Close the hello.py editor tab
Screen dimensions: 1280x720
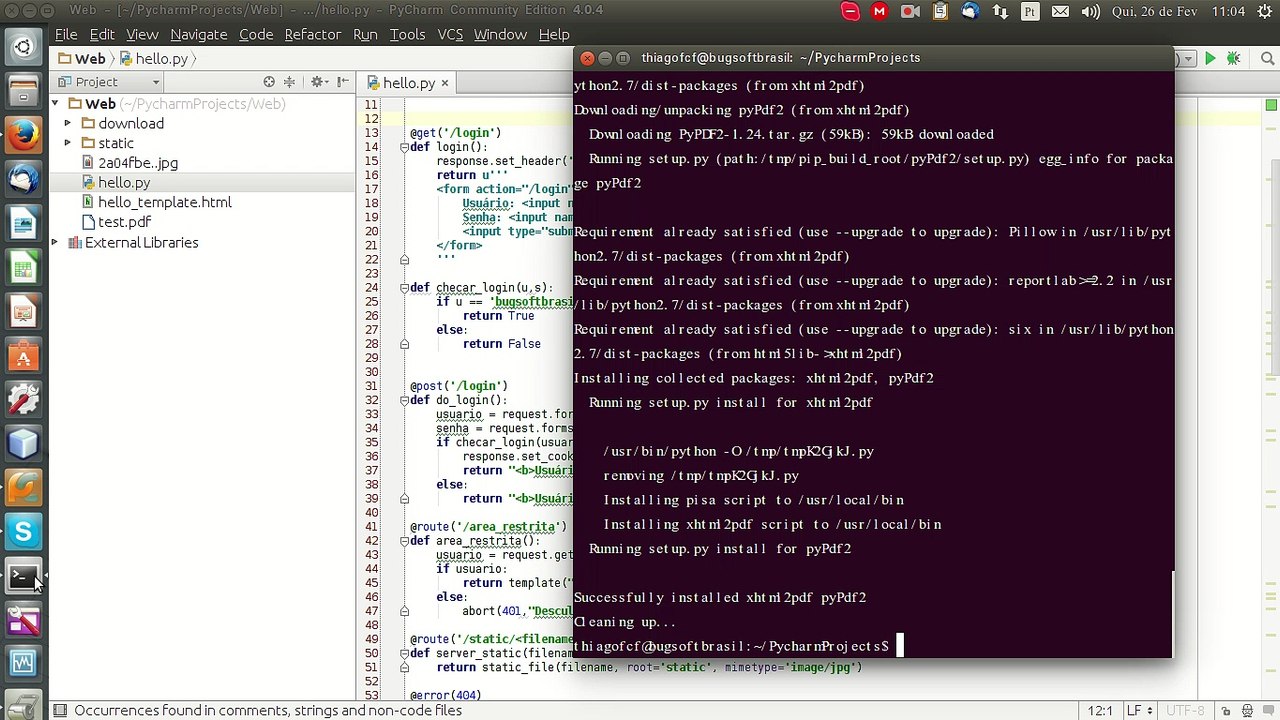(x=445, y=83)
